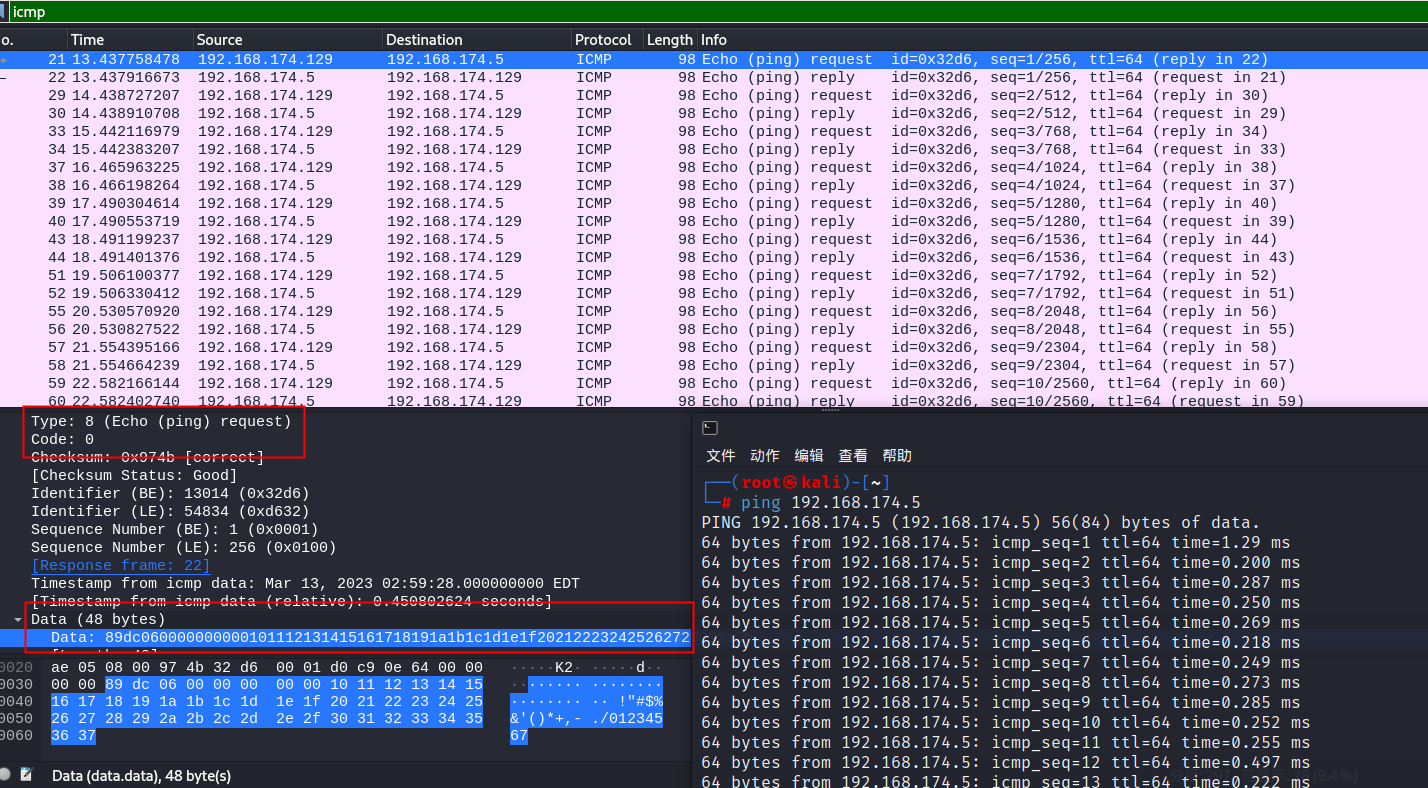Viewport: 1428px width, 788px height.
Task: Select packet number 43 row
Action: pyautogui.click(x=714, y=240)
